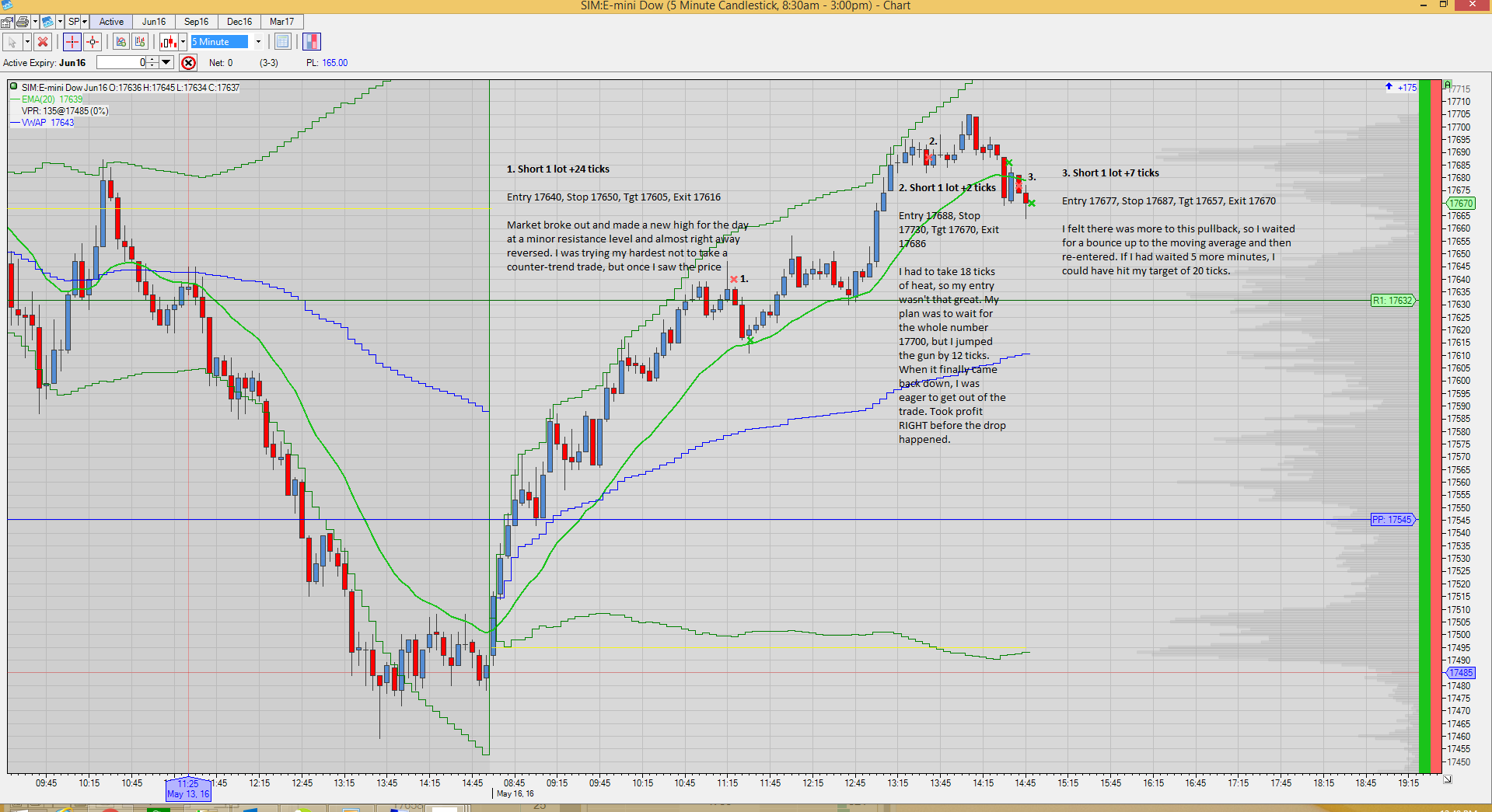Click the green vertical buy bar
The width and height of the screenshot is (1492, 812).
point(1424,426)
